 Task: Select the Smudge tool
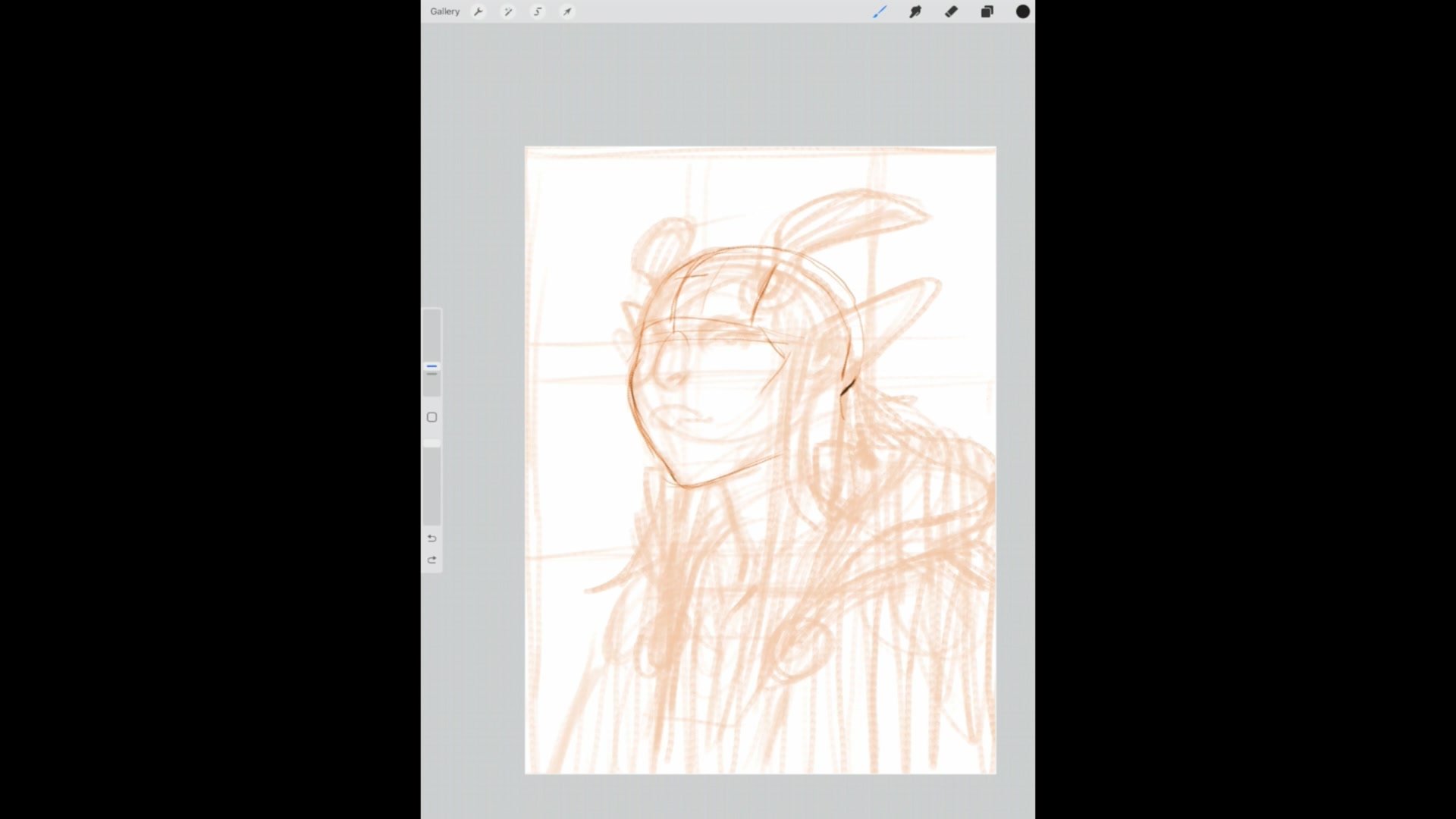(915, 11)
